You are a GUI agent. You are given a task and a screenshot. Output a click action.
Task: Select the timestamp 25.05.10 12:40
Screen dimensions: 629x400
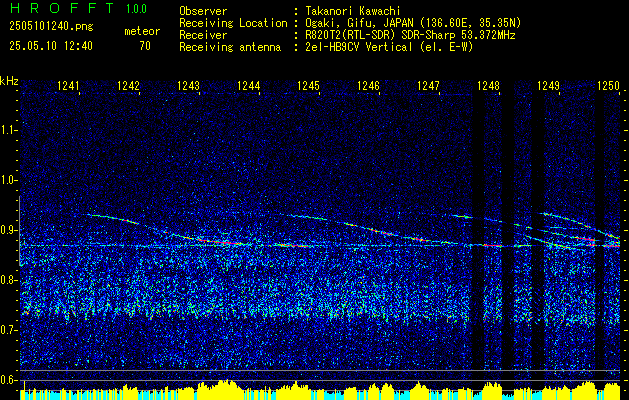click(x=51, y=46)
